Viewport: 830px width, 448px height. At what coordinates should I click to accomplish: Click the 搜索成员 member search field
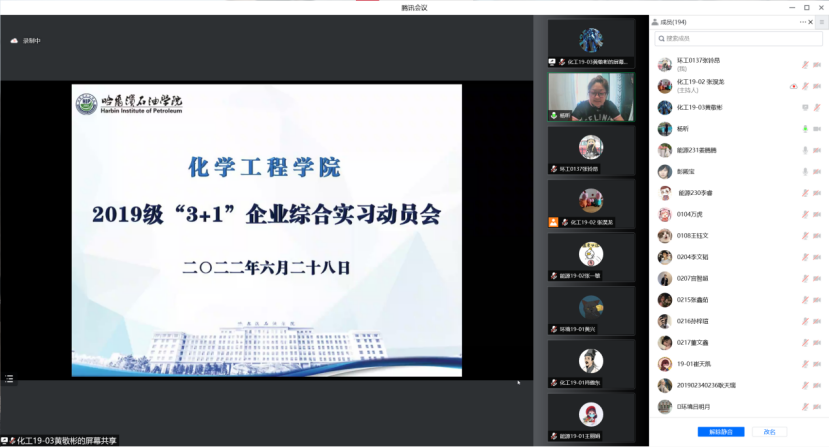pos(738,39)
